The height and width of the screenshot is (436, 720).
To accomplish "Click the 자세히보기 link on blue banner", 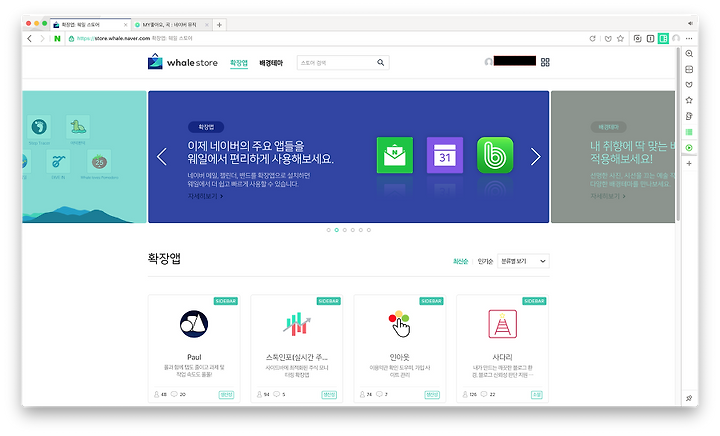I will [x=205, y=196].
